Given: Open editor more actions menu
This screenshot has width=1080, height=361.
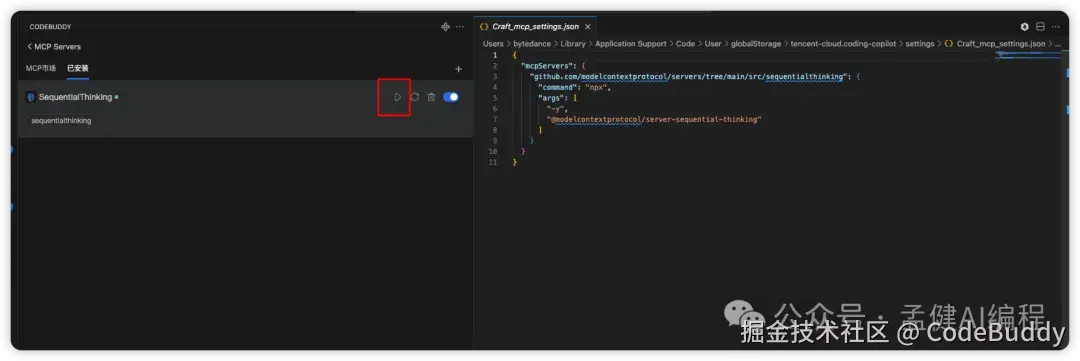Looking at the screenshot, I should click(1056, 27).
